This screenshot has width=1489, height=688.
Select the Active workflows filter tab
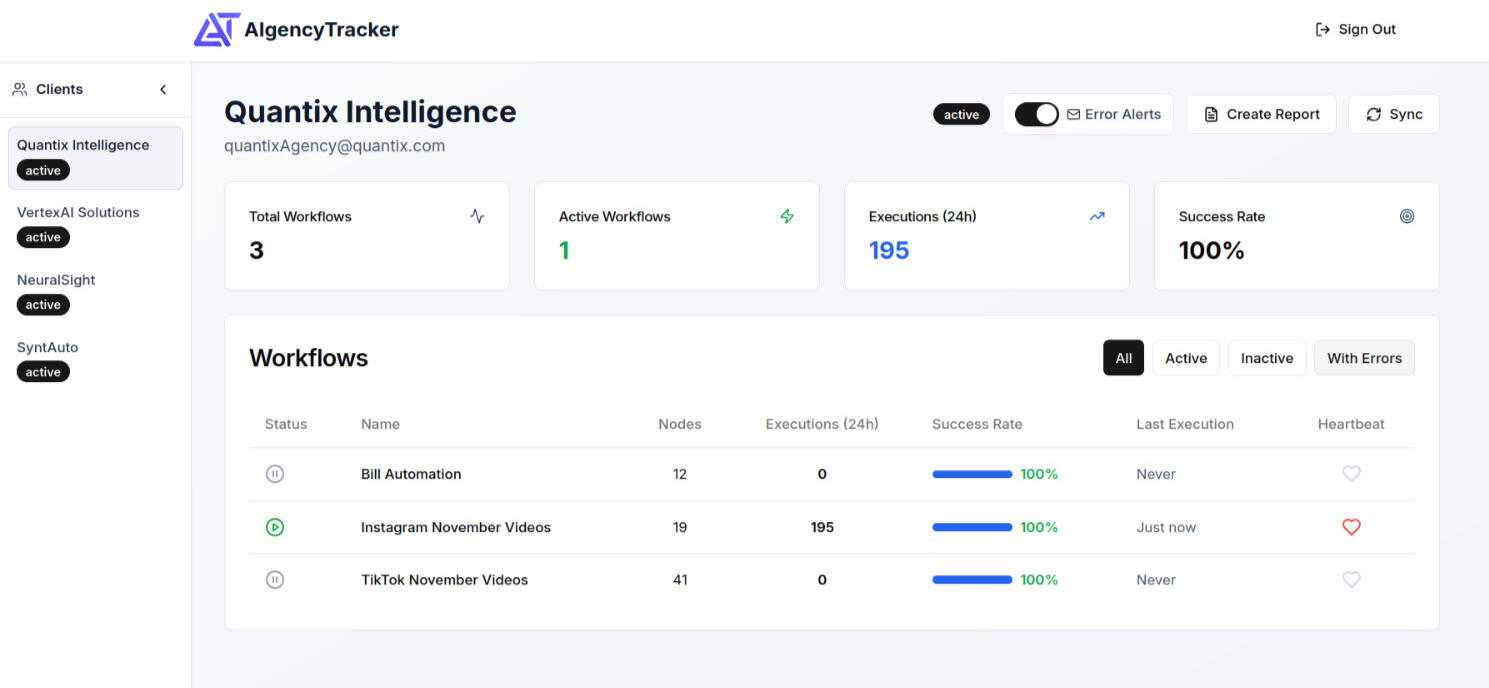pyautogui.click(x=1185, y=357)
